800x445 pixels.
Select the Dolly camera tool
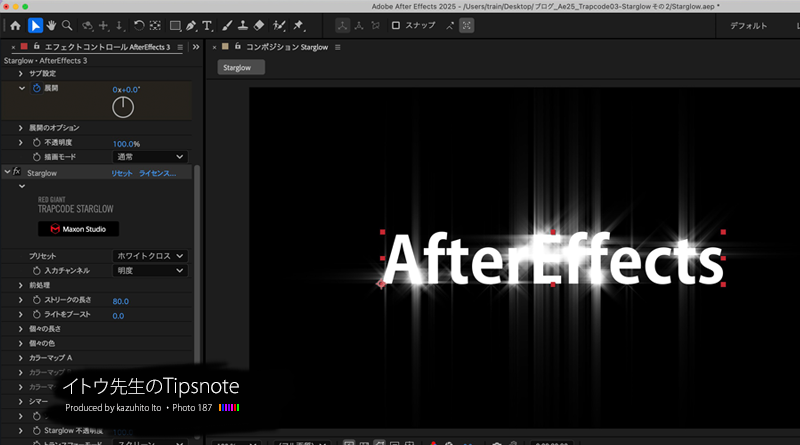(x=119, y=26)
